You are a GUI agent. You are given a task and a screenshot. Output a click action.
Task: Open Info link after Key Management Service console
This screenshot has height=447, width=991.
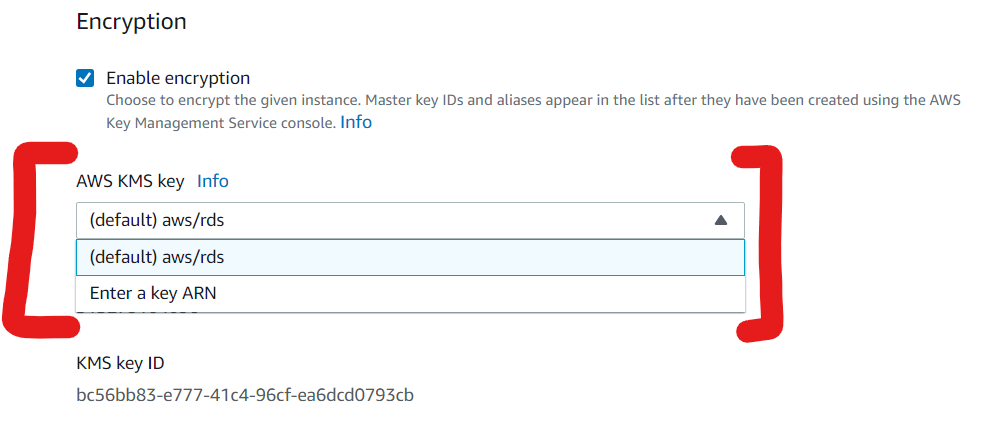pos(355,122)
